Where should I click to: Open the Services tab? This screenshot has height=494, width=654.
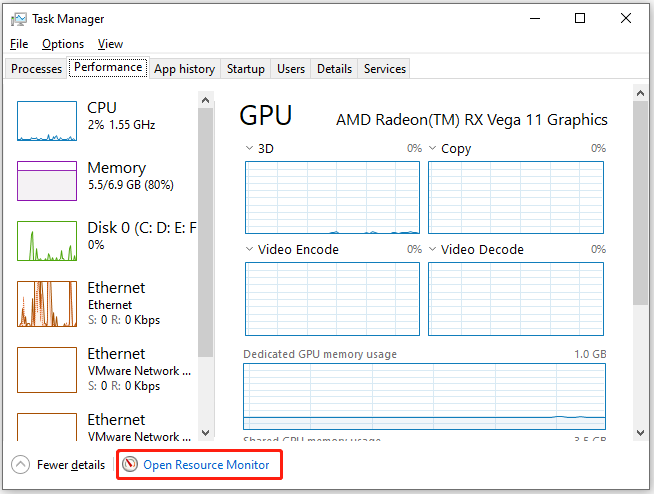[385, 68]
